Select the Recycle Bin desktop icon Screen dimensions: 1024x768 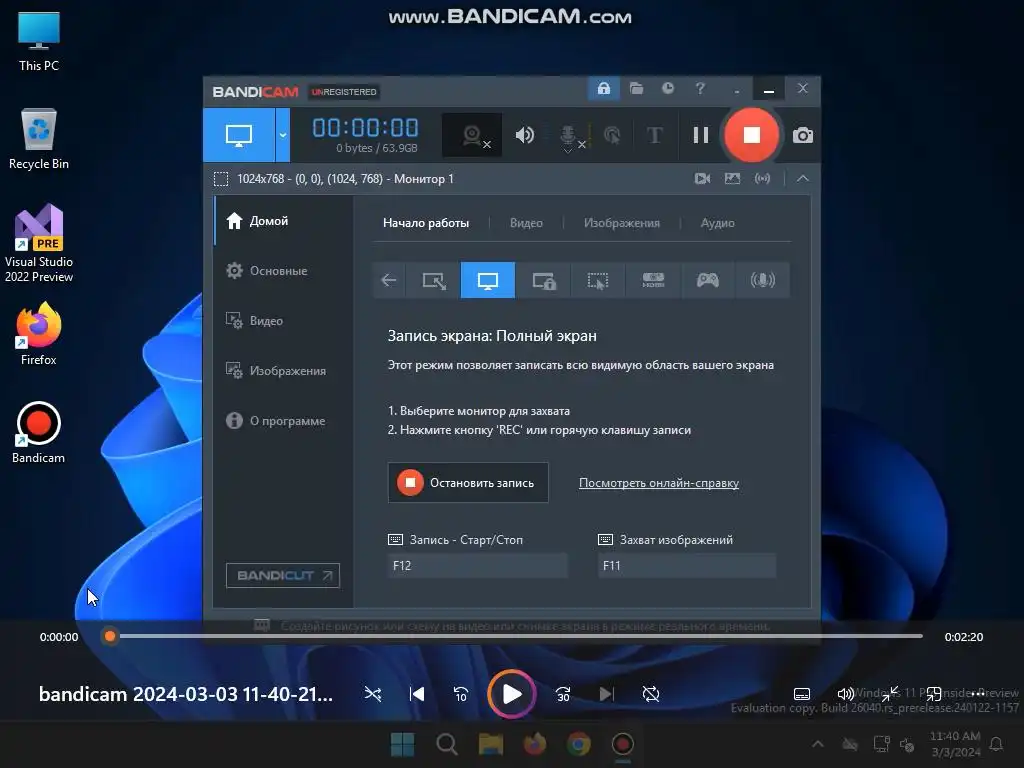click(39, 139)
